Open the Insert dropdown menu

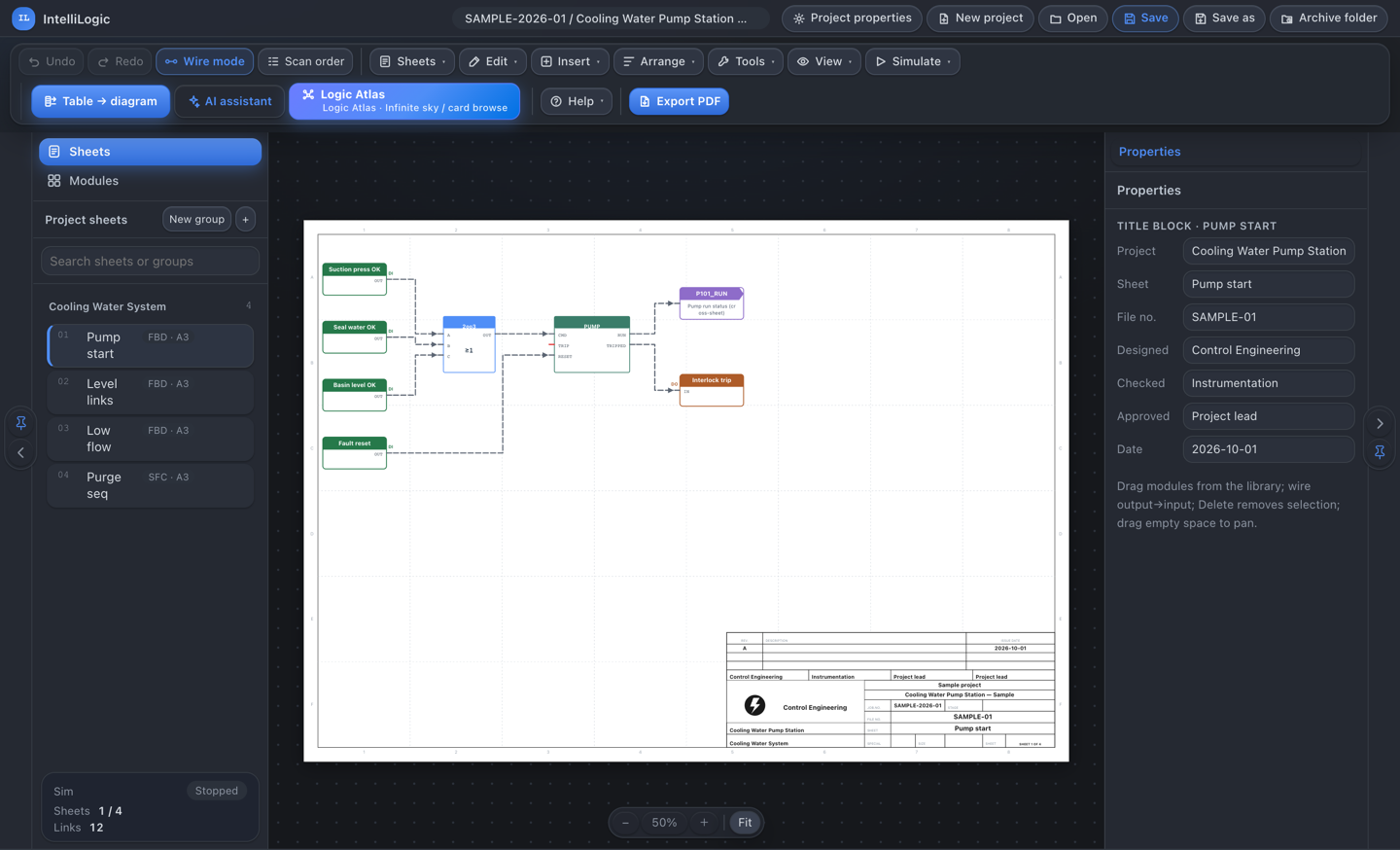[570, 61]
